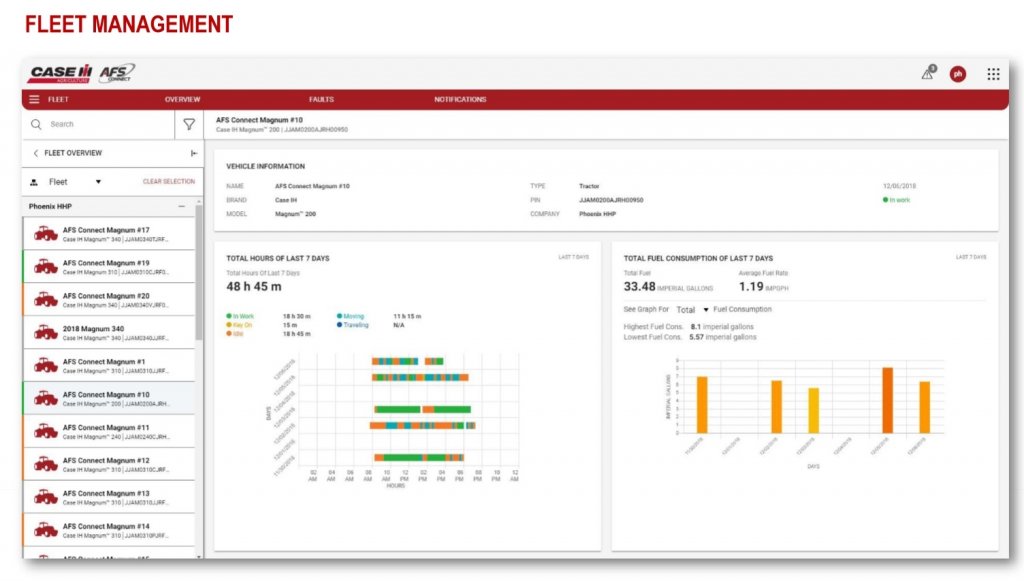Screen dimensions: 1024x581
Task: Click the "48 h 45 m" total hours value
Action: coord(254,287)
